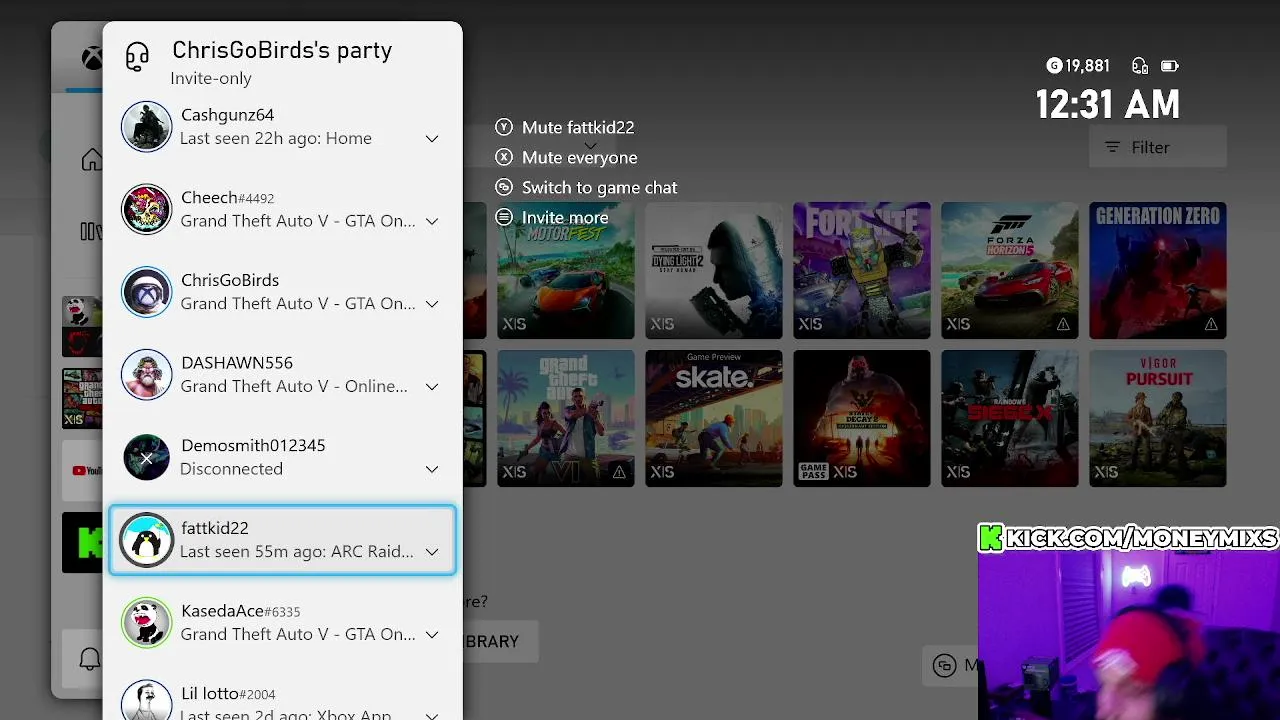Open the Filter button
The width and height of the screenshot is (1280, 720).
[x=1158, y=147]
